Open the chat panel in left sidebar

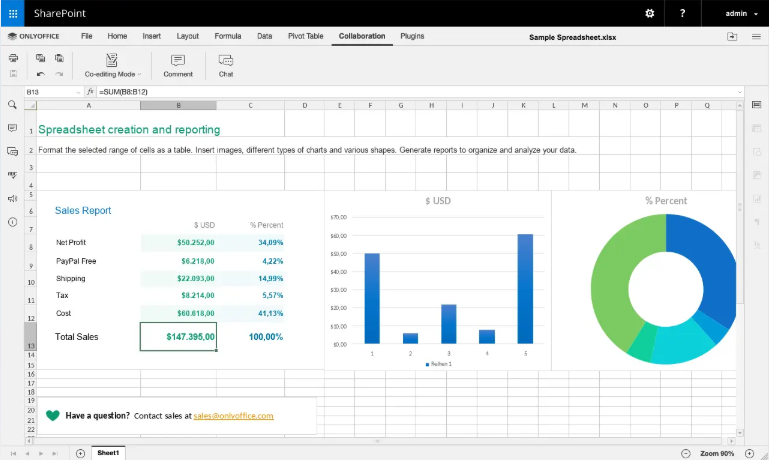coord(12,152)
